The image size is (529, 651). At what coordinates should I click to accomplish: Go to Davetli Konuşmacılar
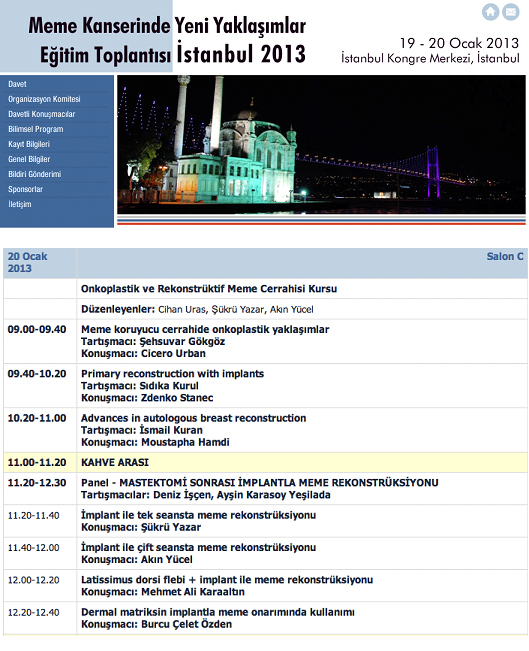click(42, 114)
